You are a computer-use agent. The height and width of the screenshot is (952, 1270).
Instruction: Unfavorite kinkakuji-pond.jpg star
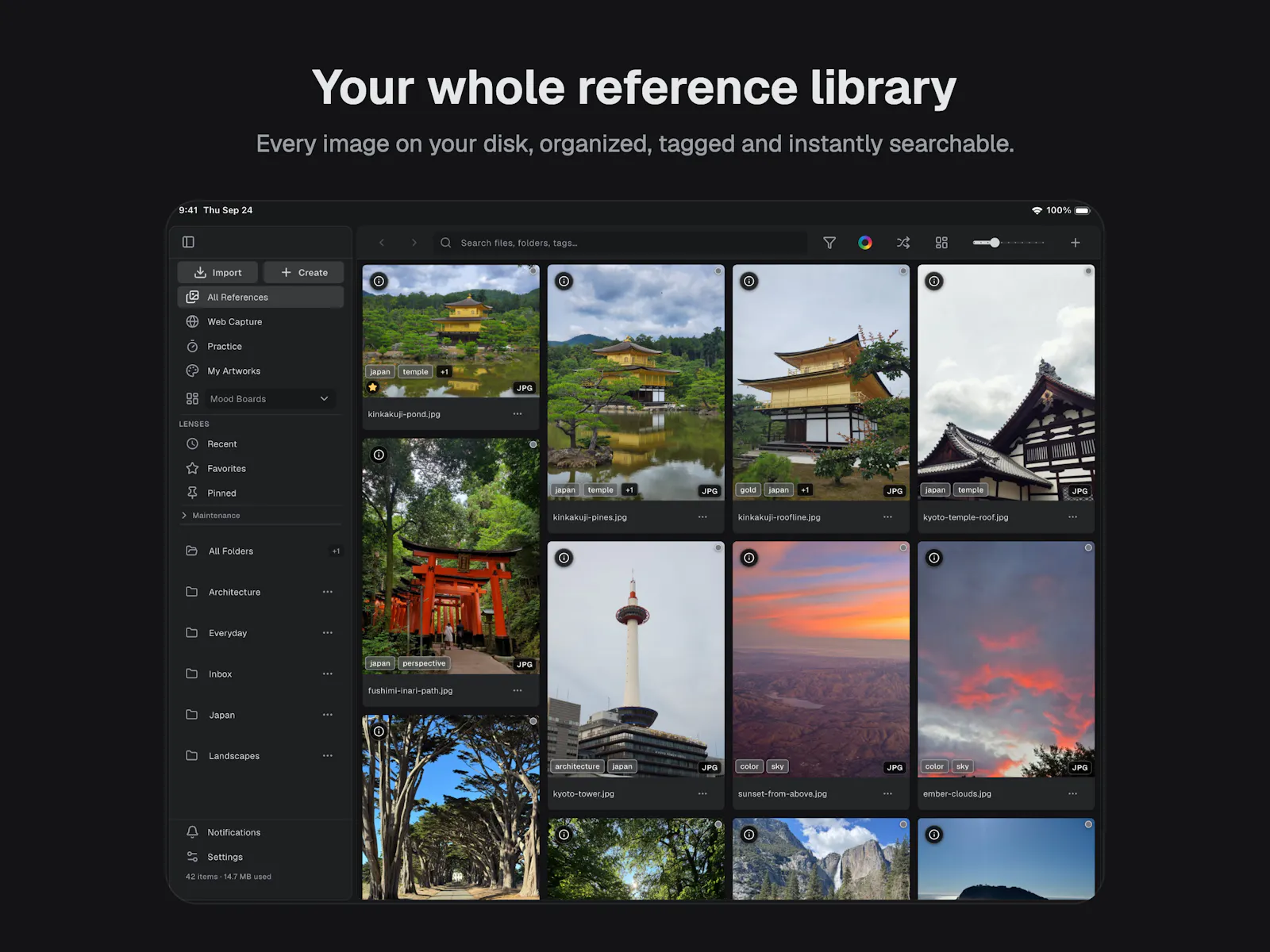tap(373, 387)
